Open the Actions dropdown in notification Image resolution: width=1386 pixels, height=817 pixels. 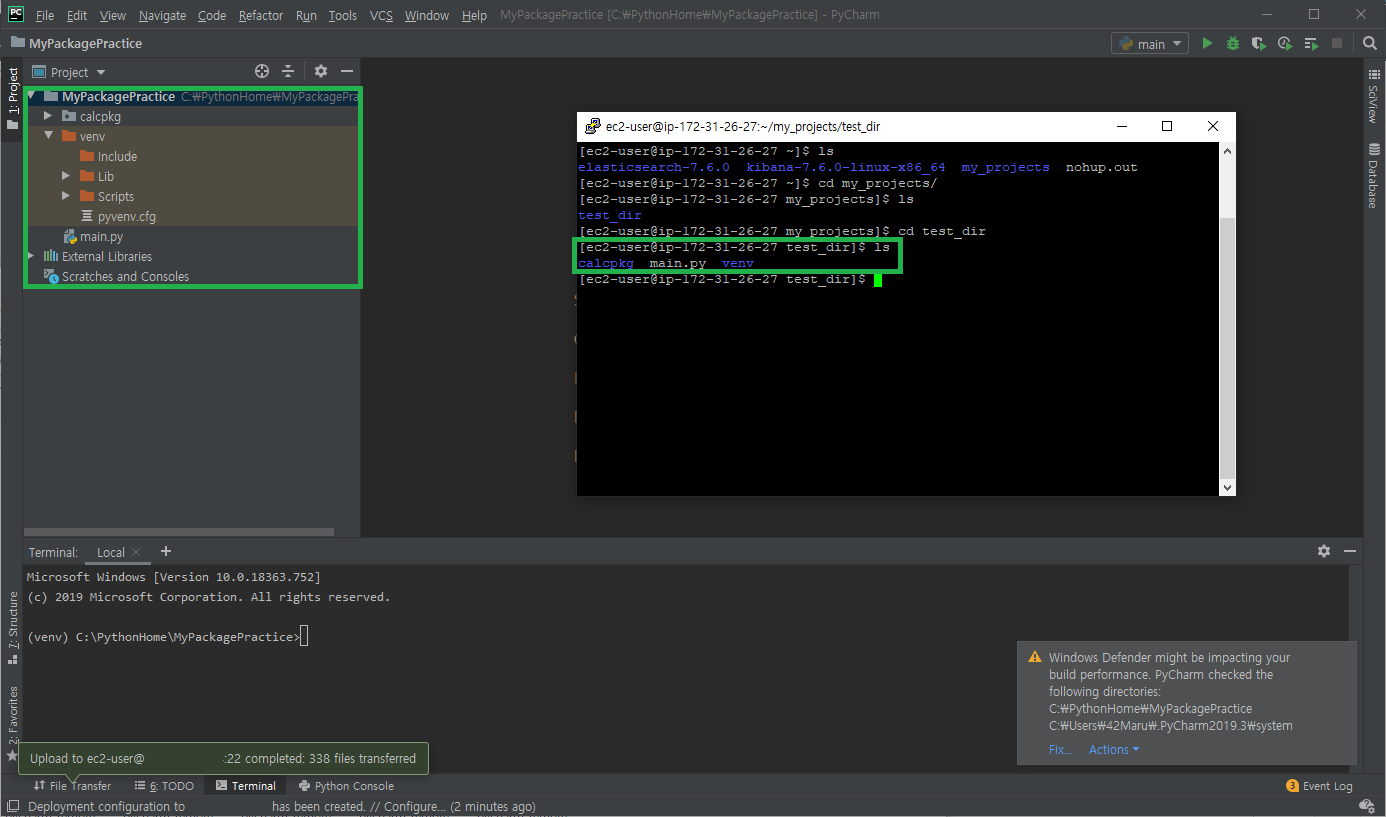(x=1114, y=750)
